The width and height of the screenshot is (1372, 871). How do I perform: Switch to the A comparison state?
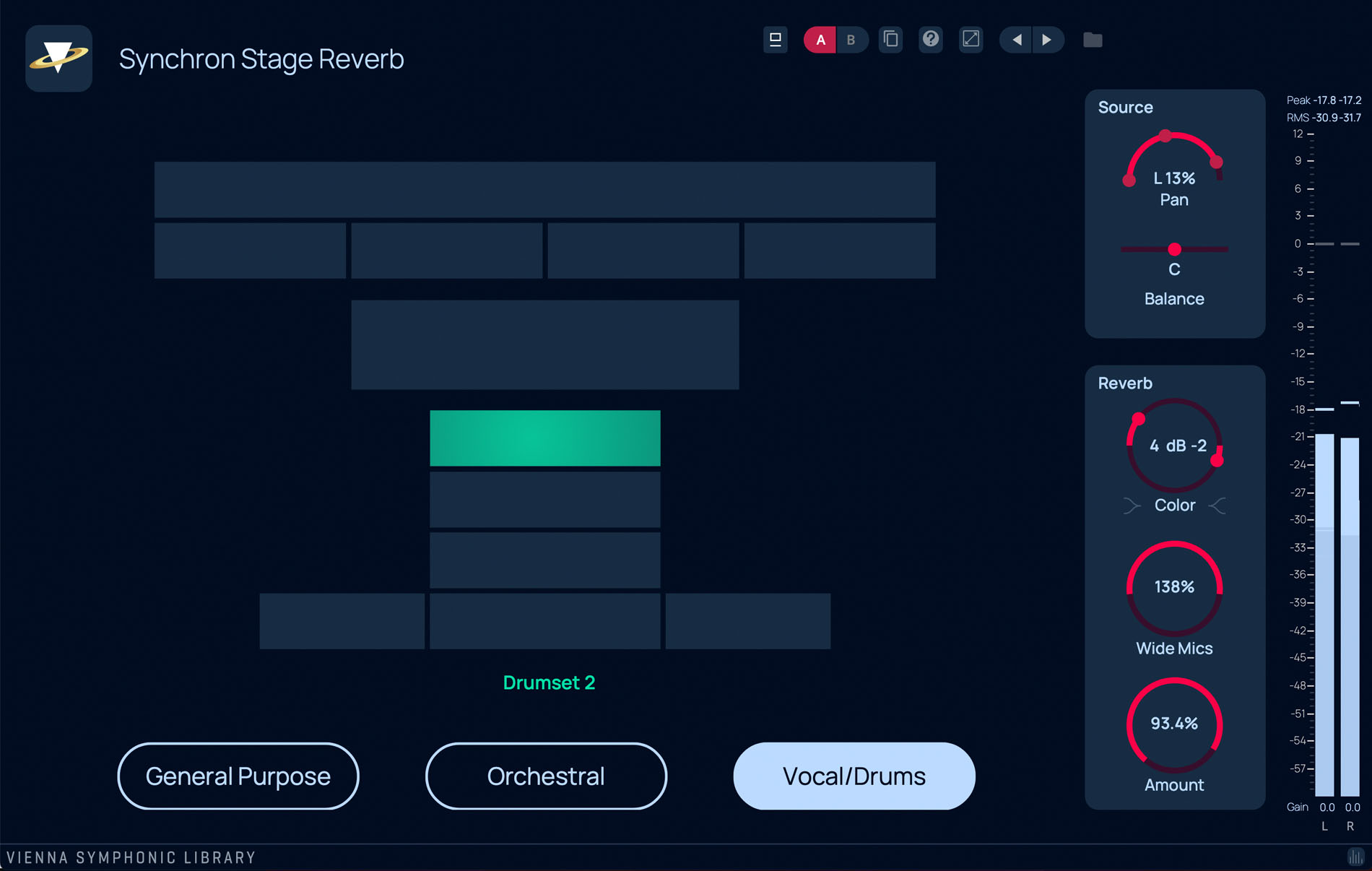click(820, 40)
